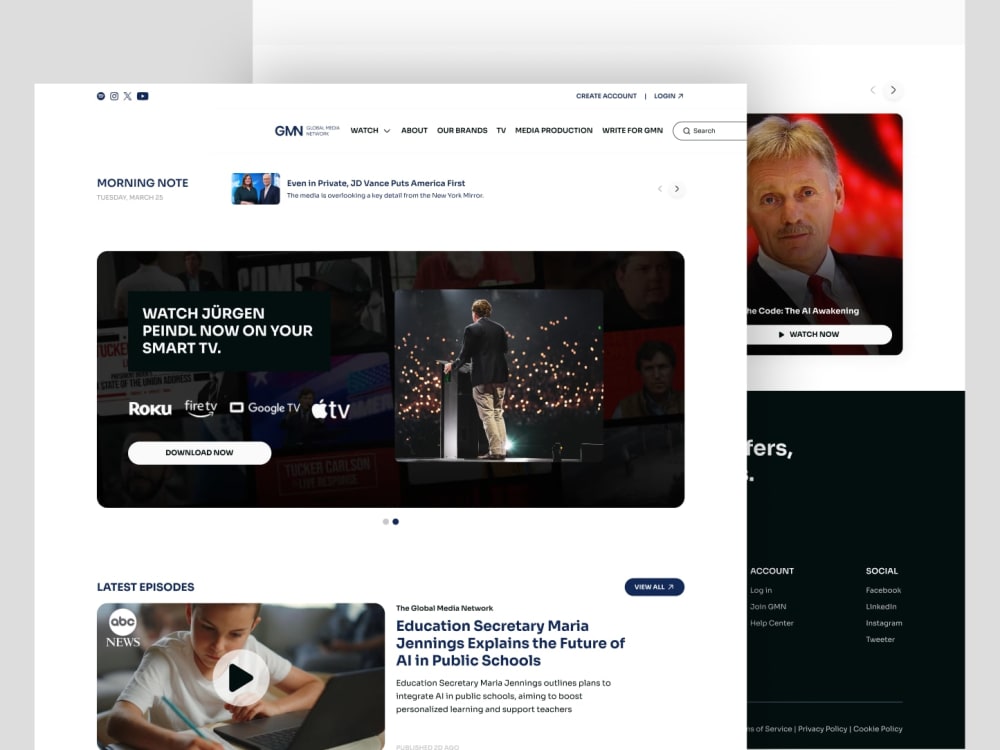Viewport: 1000px width, 750px height.
Task: Go to previous Morning Note story
Action: coord(660,189)
